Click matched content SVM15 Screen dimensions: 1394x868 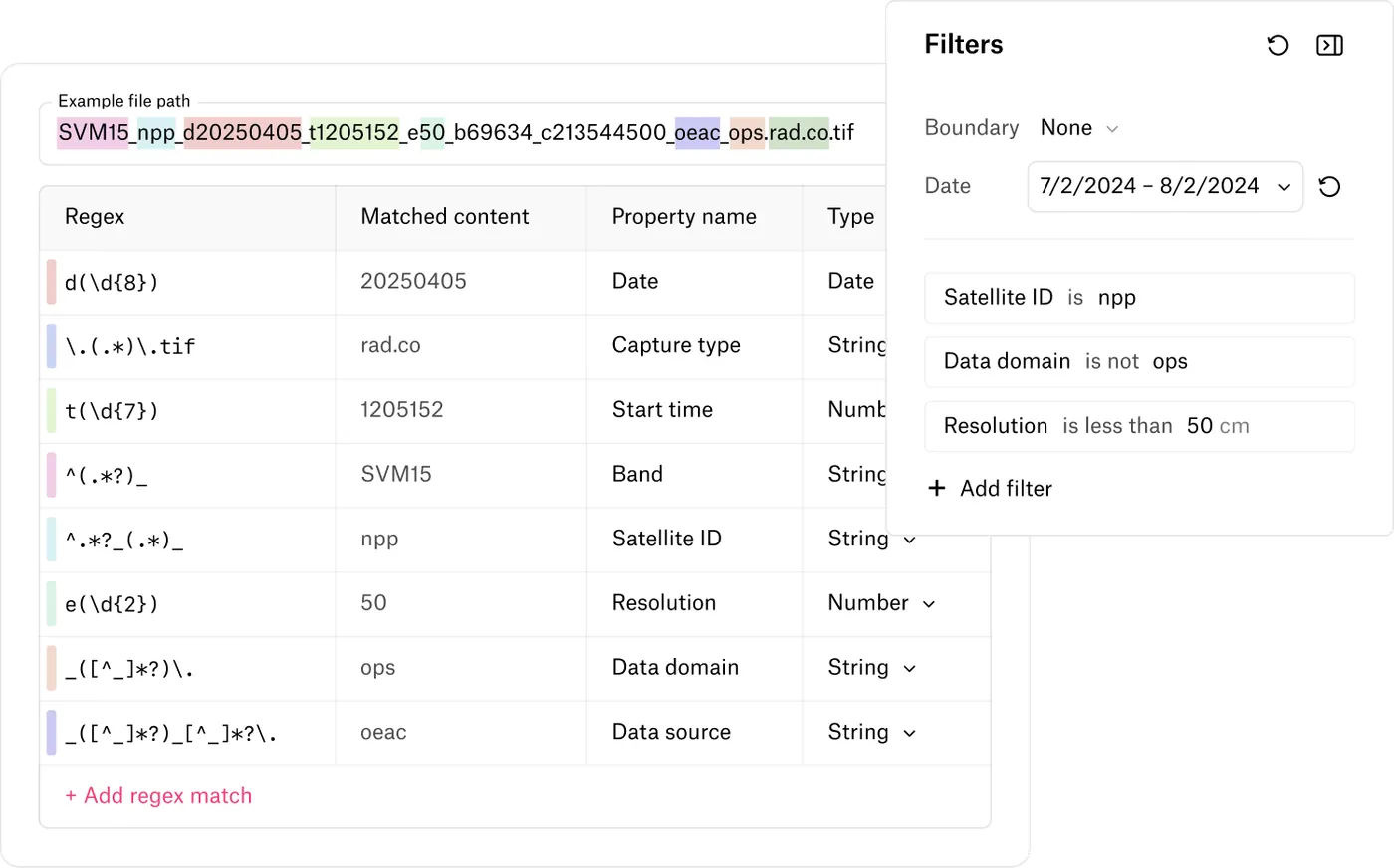pyautogui.click(x=396, y=474)
